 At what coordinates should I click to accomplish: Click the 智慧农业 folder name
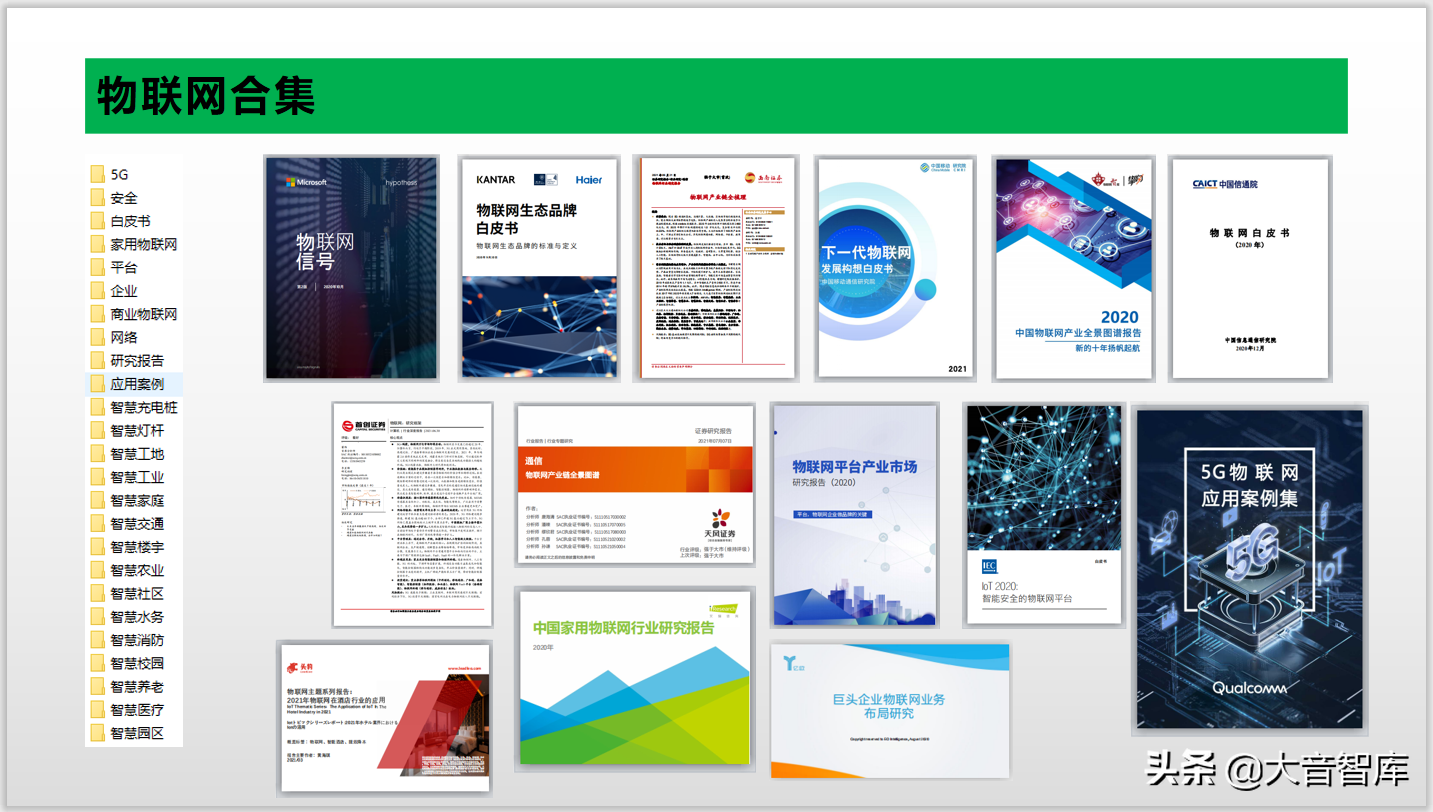[x=137, y=570]
